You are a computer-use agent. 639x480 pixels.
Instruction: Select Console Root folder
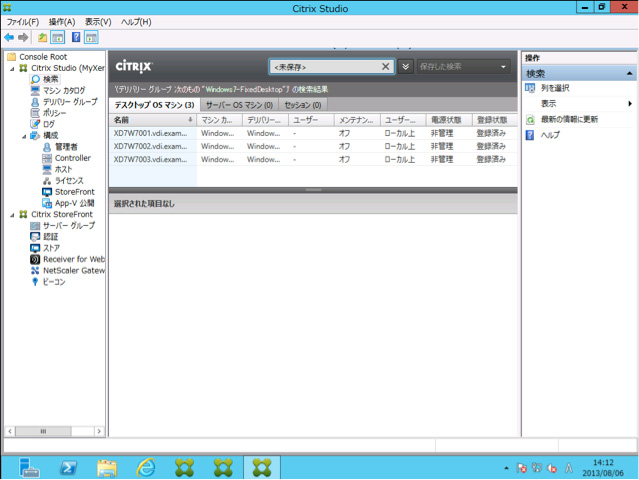click(x=43, y=57)
